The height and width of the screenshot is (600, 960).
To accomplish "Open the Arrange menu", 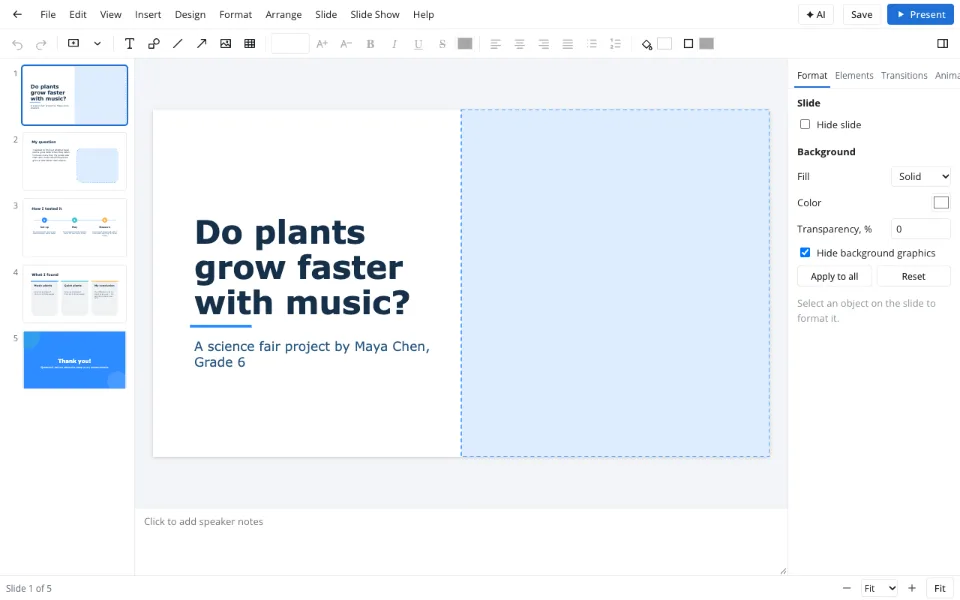I will 283,14.
